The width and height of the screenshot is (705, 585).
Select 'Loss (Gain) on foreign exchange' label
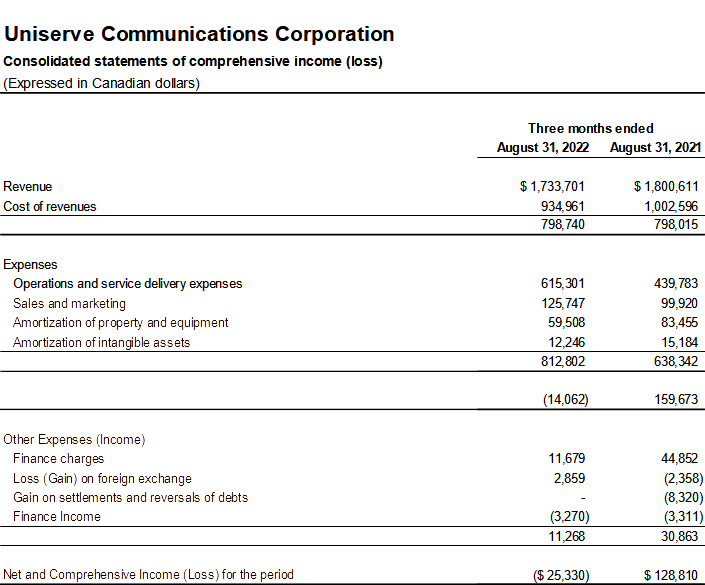pyautogui.click(x=103, y=478)
